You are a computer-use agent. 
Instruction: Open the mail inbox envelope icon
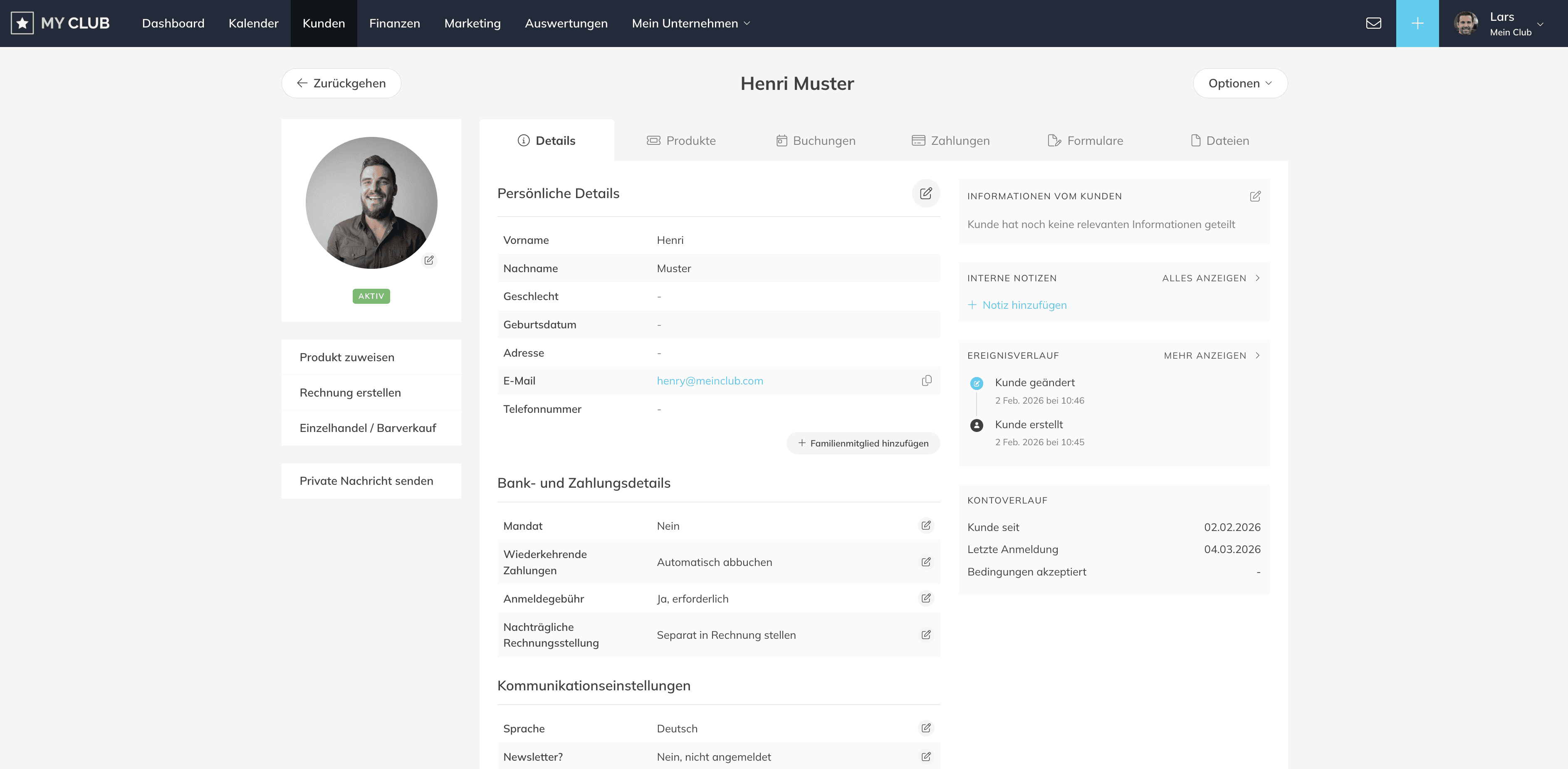tap(1373, 23)
